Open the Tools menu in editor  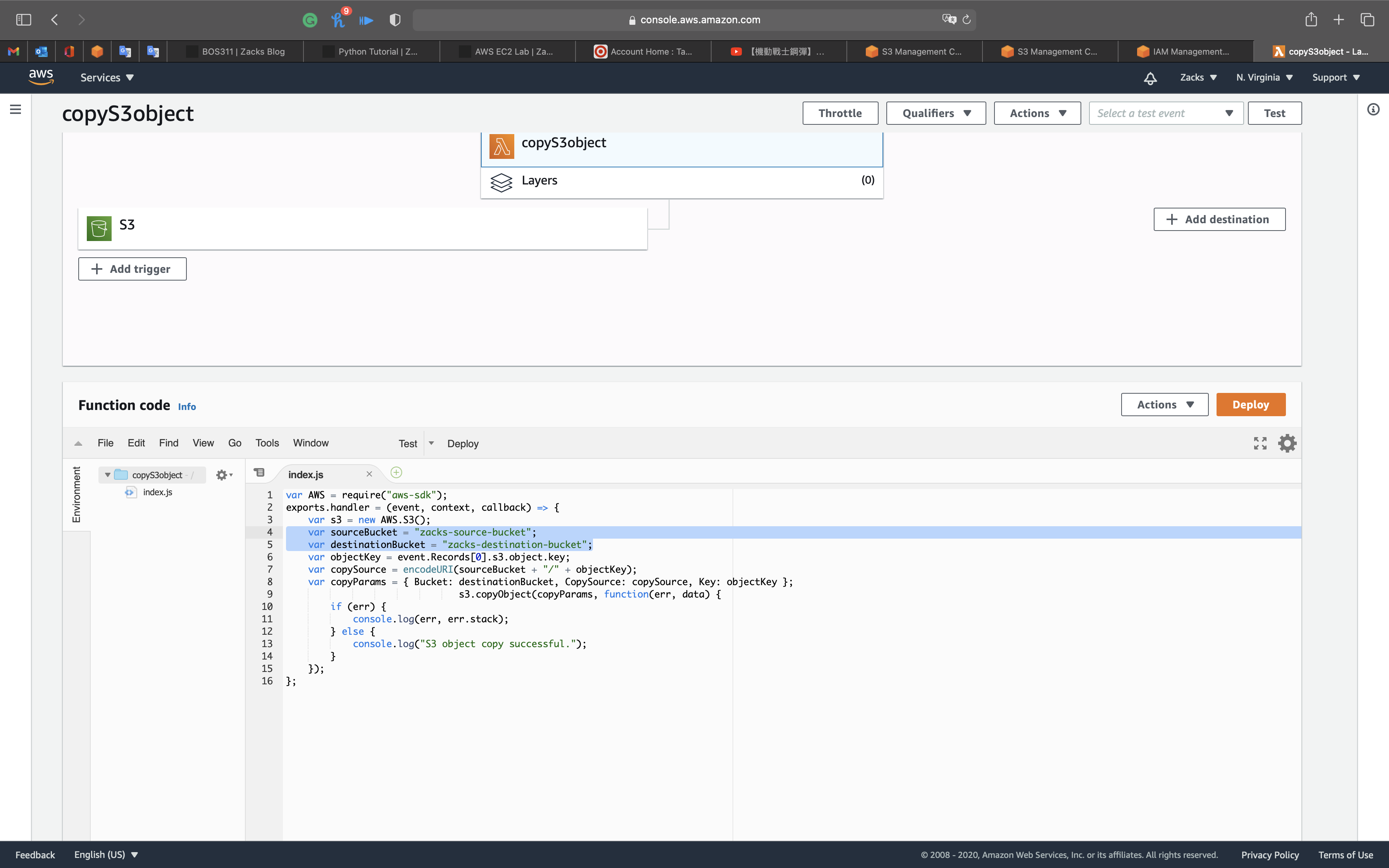(x=267, y=443)
